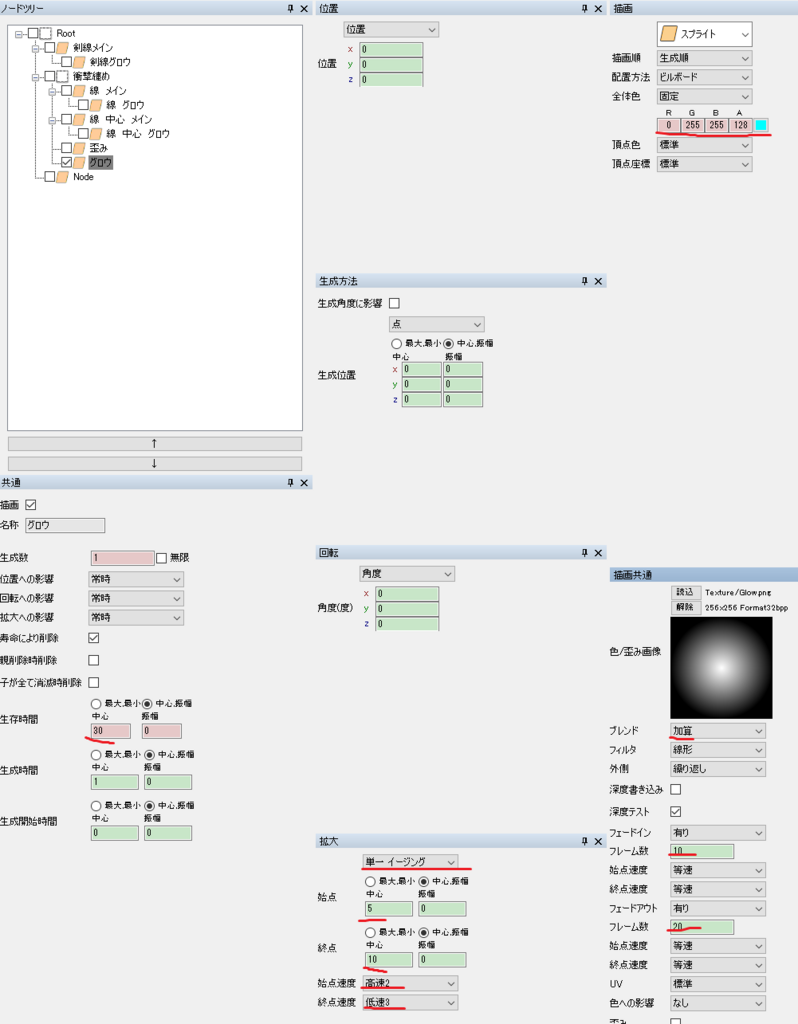Click the 生成数 input field

click(122, 558)
